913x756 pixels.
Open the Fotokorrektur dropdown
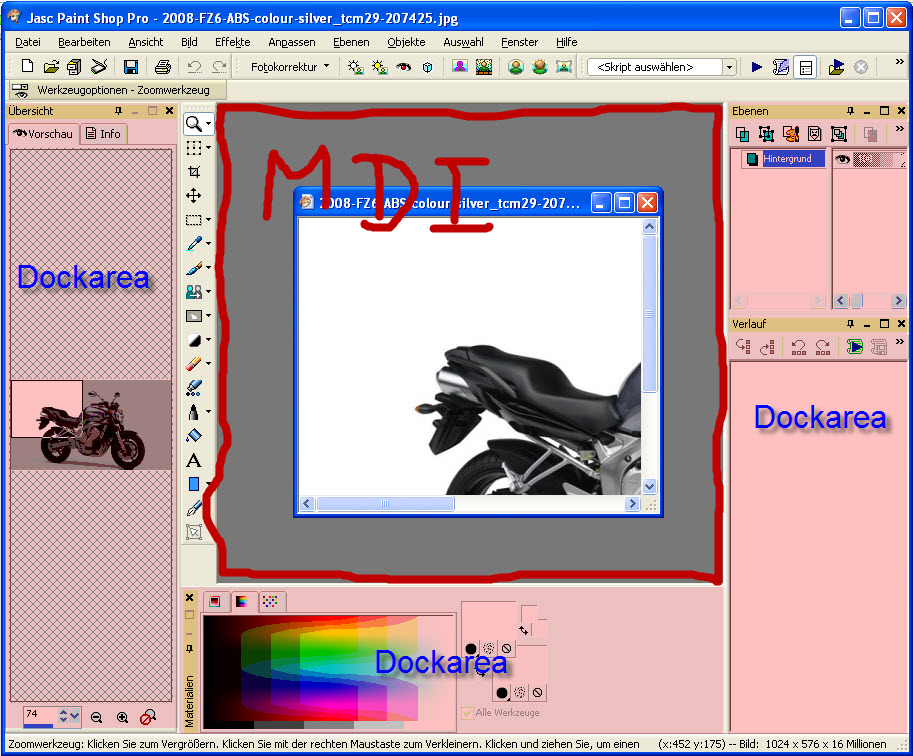pos(289,67)
